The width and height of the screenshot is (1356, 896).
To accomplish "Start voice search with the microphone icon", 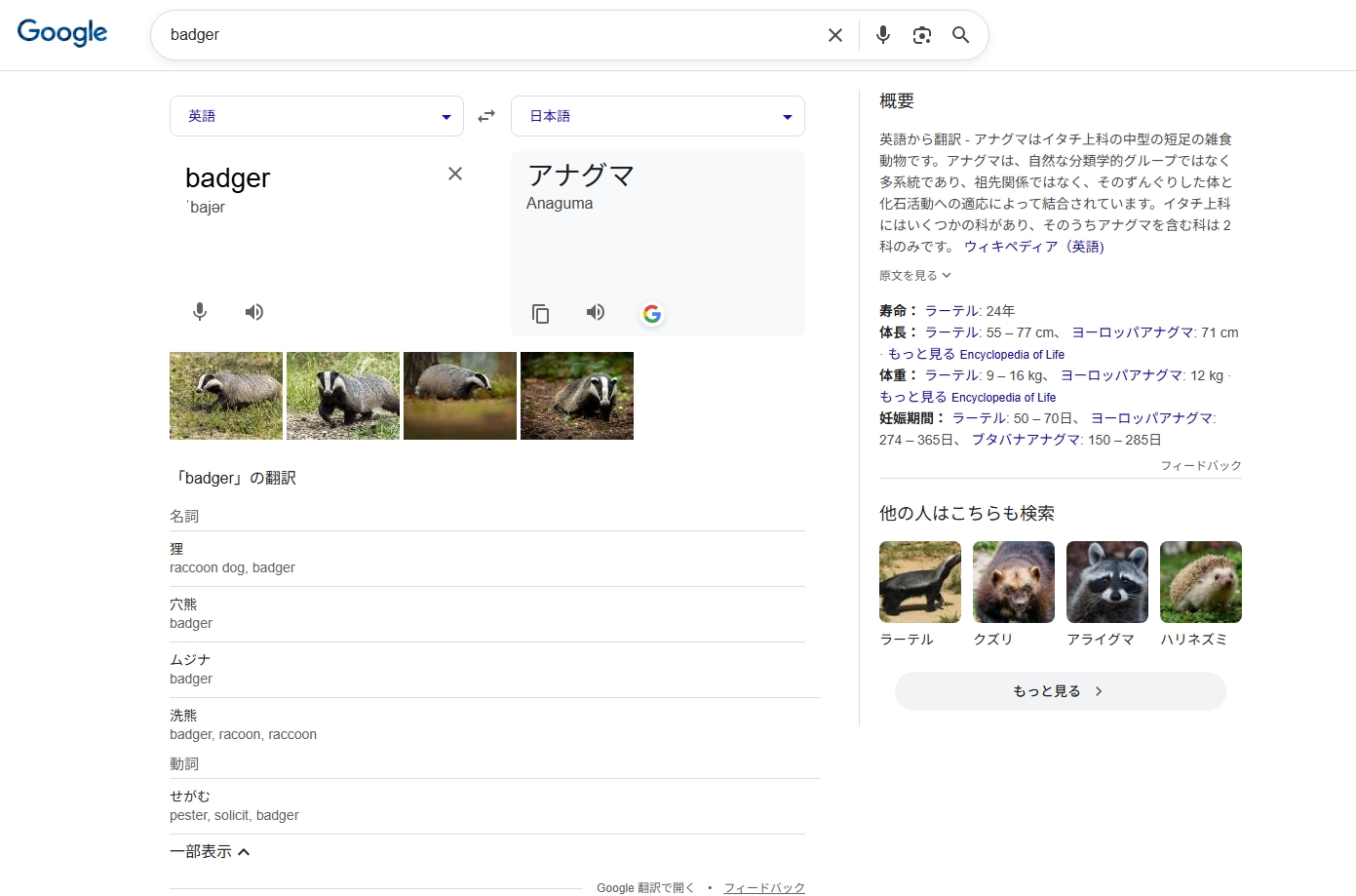I will click(x=883, y=35).
